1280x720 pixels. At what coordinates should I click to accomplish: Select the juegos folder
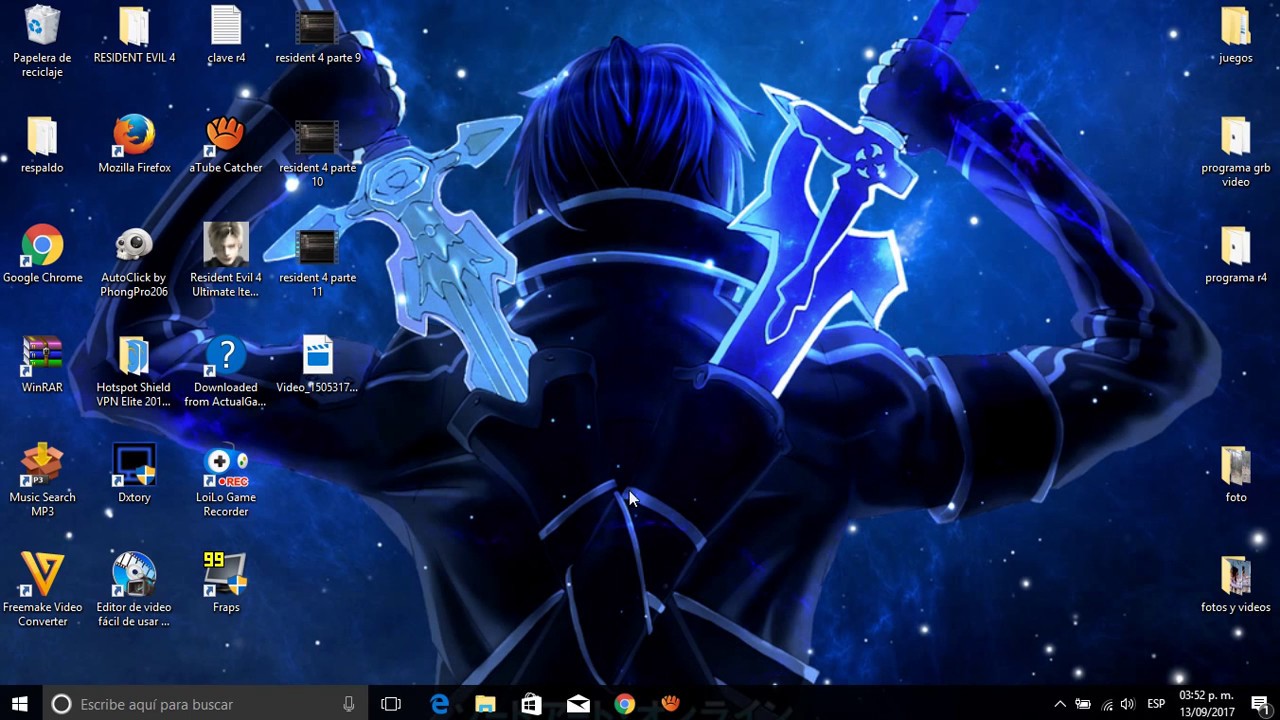[x=1236, y=35]
